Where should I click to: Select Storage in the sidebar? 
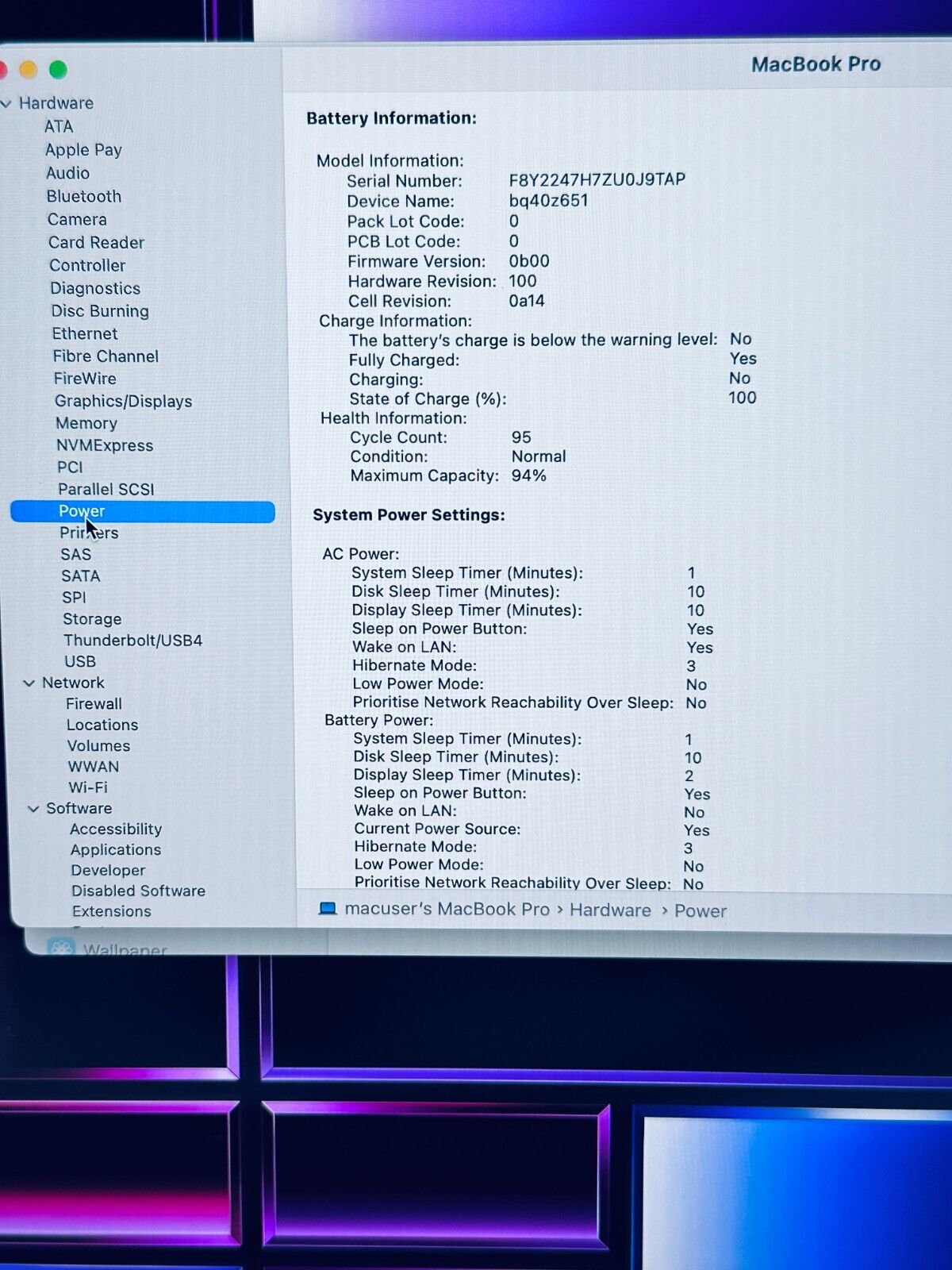(x=92, y=618)
